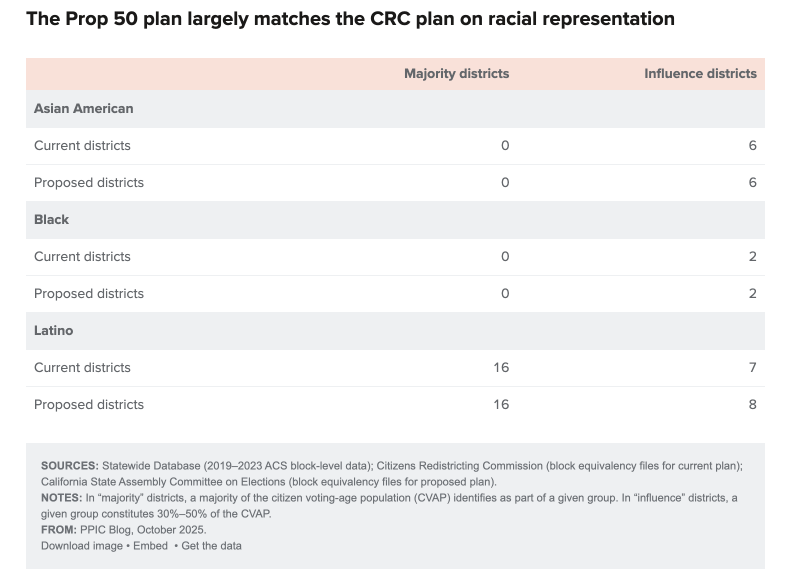Click Latino current majority value 16
Screen dimensions: 809x582
501,367
